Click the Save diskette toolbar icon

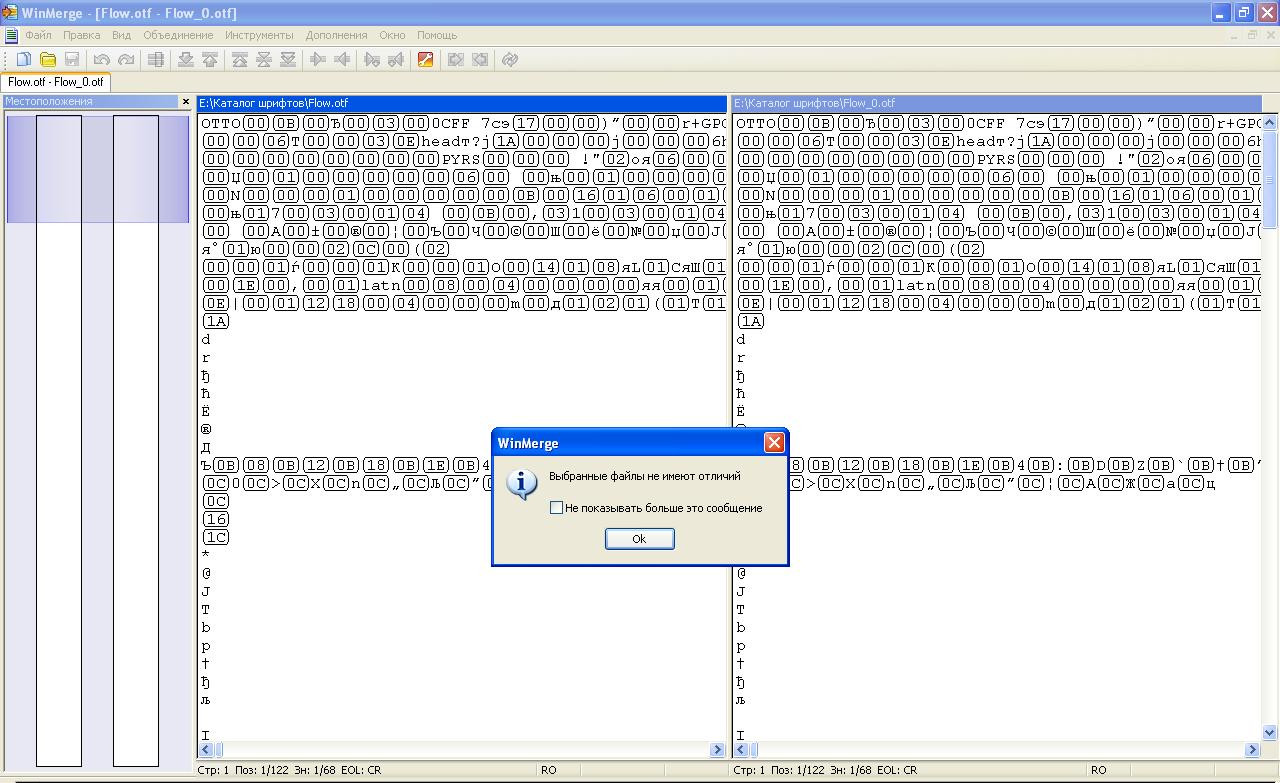(71, 60)
